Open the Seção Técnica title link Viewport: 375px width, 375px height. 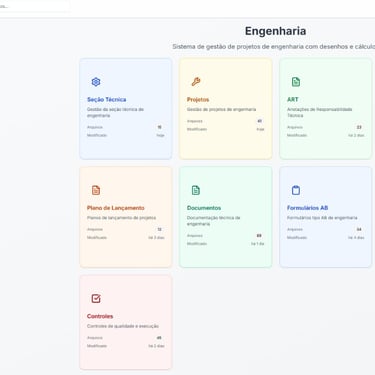tap(107, 99)
